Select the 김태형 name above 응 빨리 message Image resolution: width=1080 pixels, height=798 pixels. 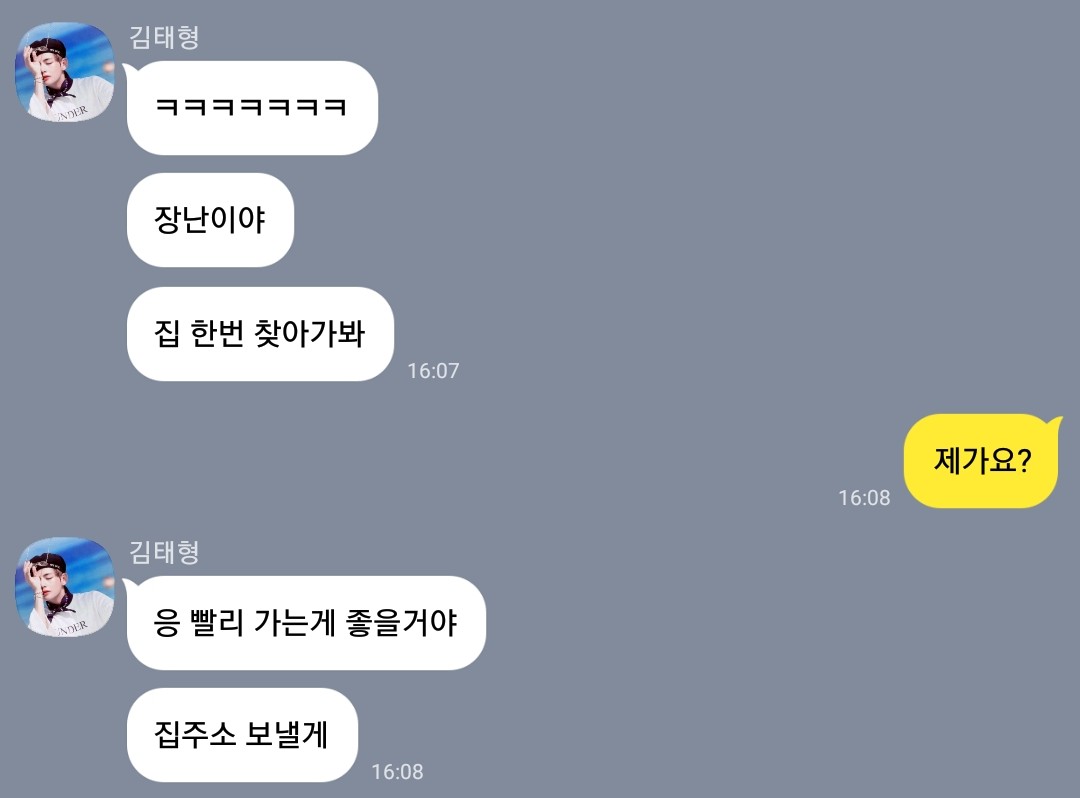164,552
